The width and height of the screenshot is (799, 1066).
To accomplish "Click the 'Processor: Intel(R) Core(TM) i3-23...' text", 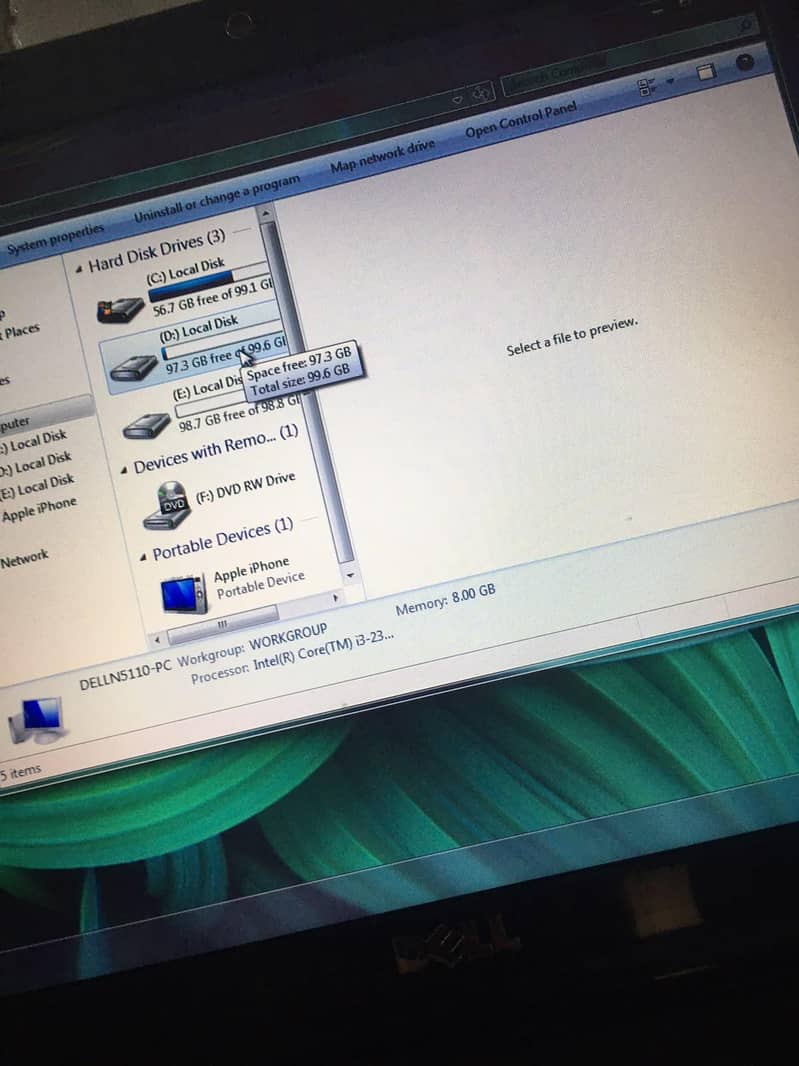I will coord(292,658).
